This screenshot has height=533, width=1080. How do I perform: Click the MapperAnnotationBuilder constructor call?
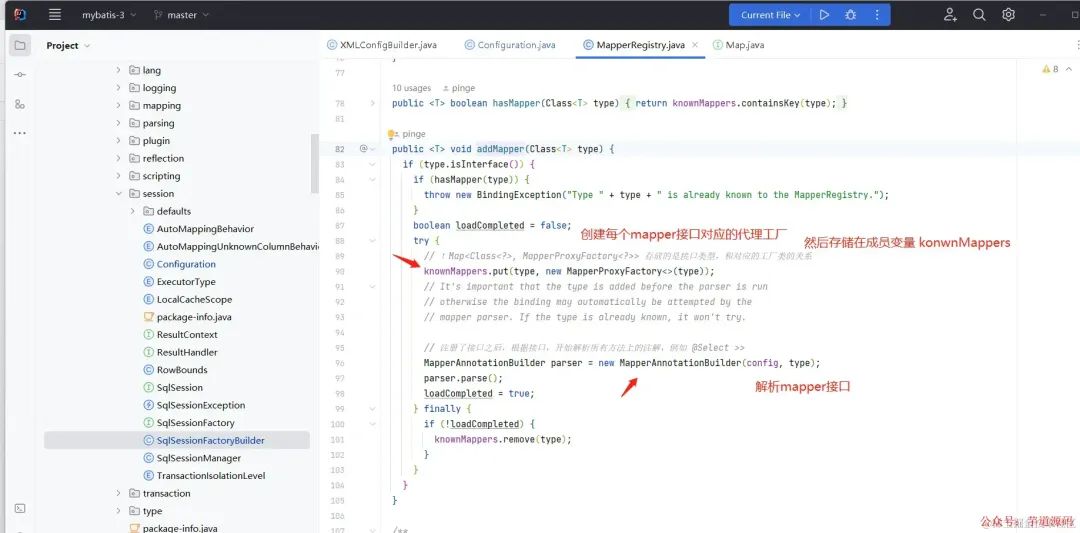[x=680, y=363]
